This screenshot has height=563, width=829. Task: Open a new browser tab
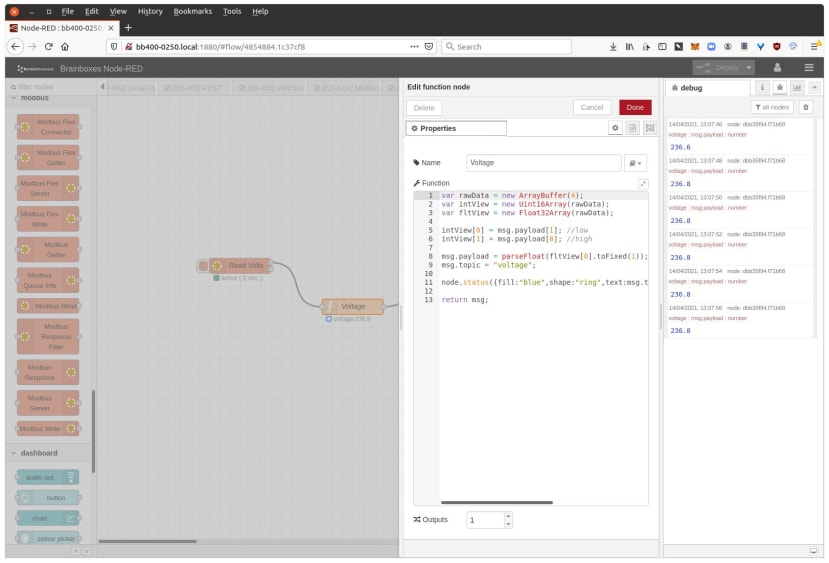tap(128, 27)
